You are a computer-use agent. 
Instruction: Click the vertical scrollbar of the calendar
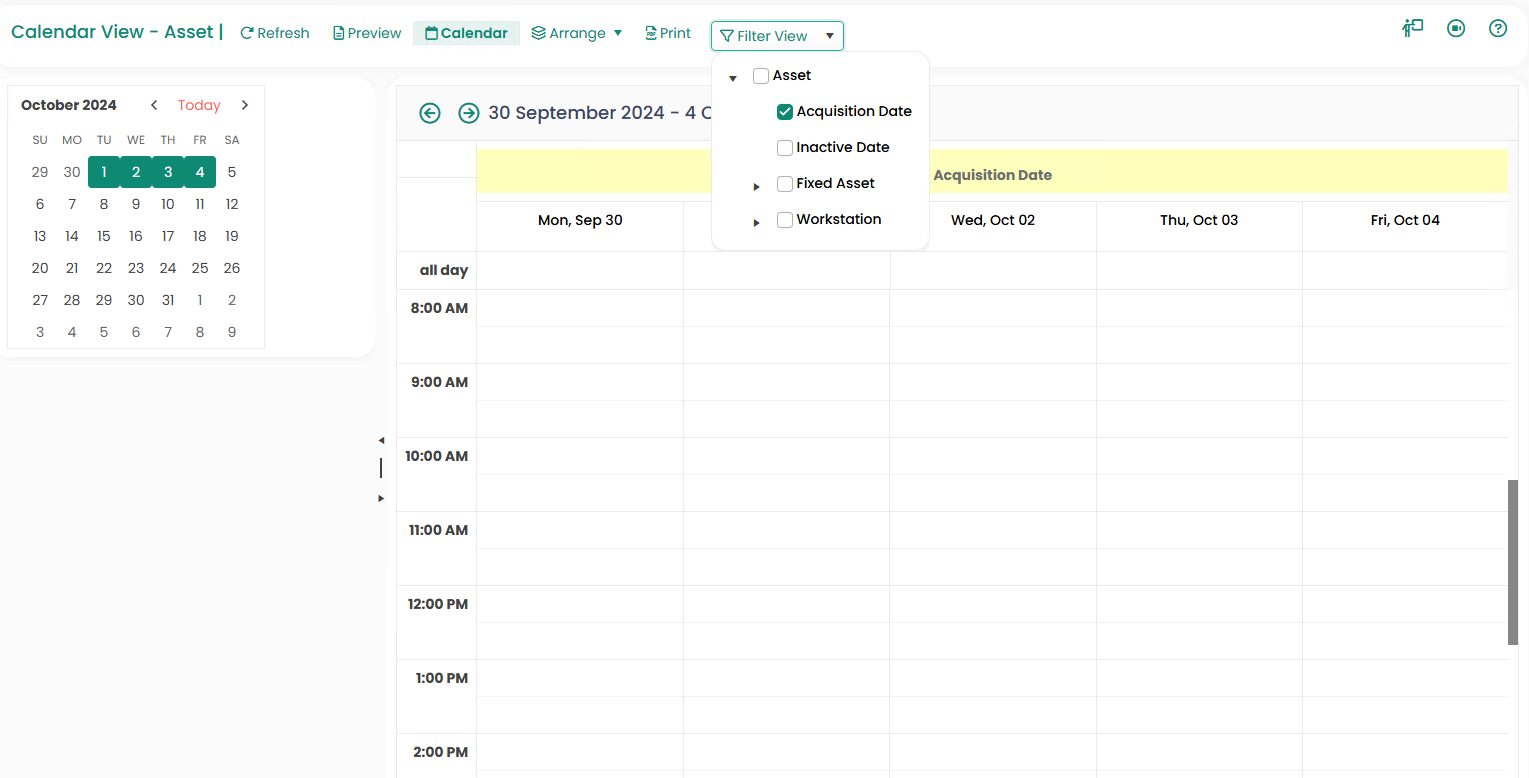1513,562
